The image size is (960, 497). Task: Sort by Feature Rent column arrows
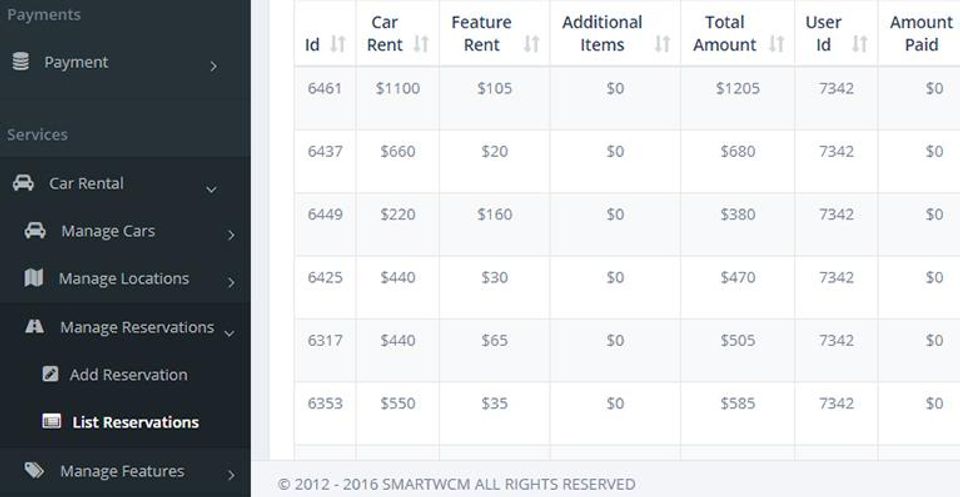tap(532, 45)
